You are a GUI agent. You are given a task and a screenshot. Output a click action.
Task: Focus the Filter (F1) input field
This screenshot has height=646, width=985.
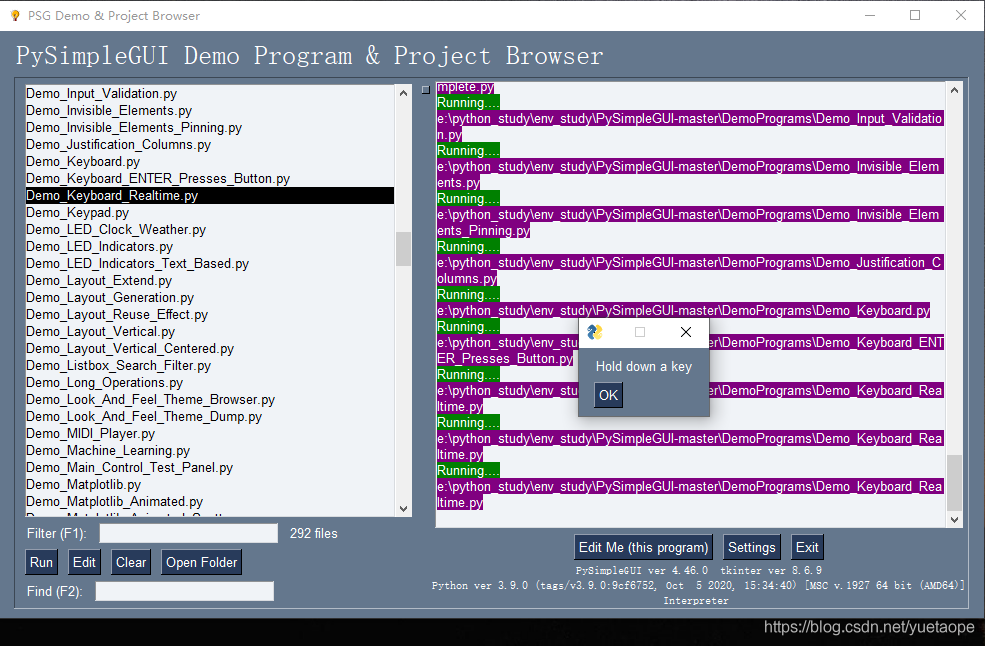click(188, 534)
